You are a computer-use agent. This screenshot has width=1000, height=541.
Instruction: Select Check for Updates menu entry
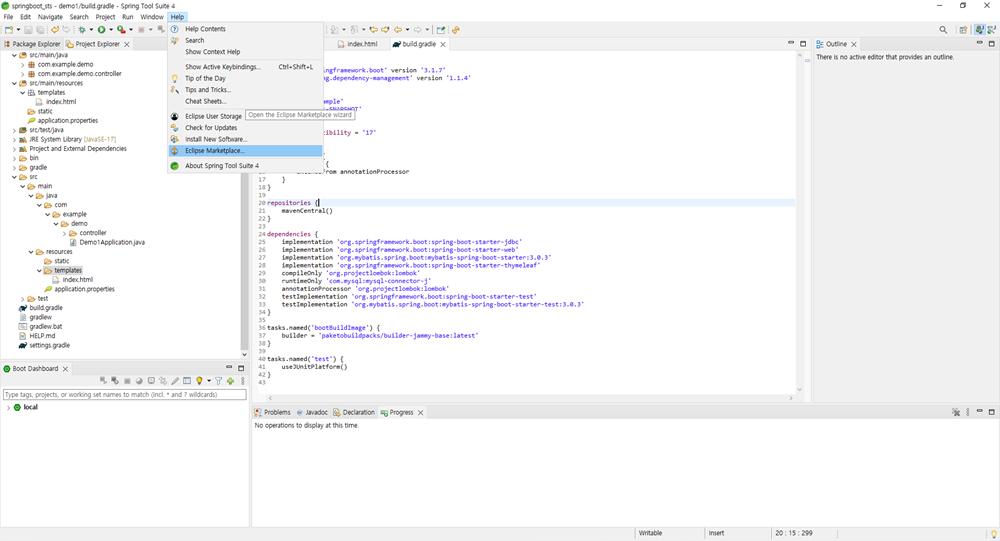pyautogui.click(x=246, y=128)
